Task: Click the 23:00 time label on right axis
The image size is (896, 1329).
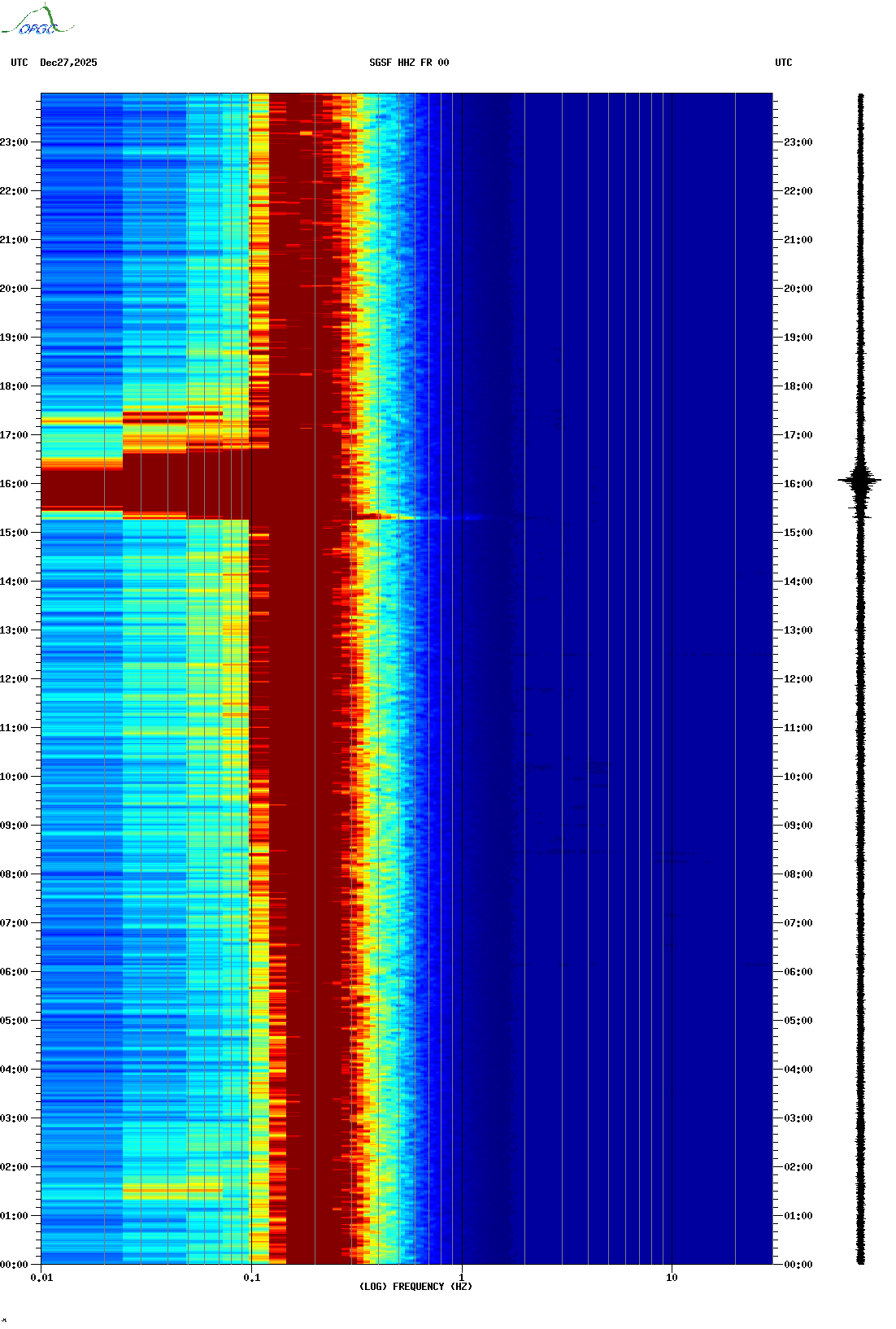Action: tap(798, 142)
